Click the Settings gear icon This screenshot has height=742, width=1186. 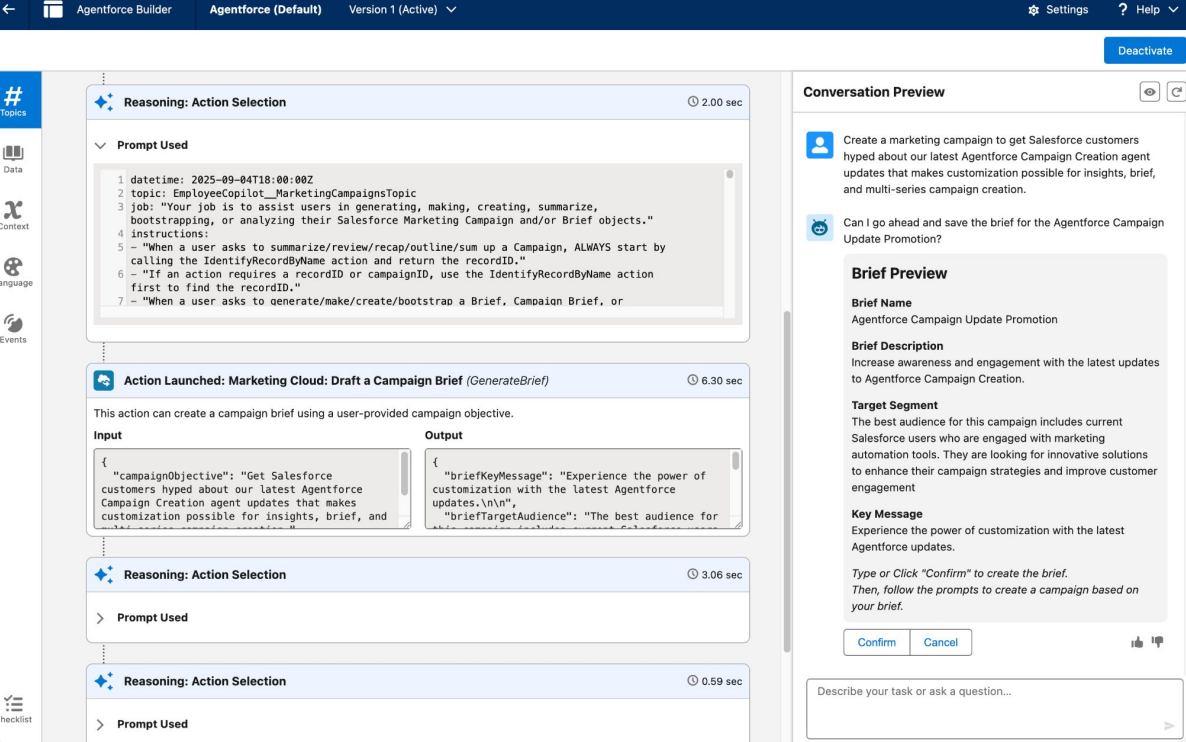click(1033, 10)
